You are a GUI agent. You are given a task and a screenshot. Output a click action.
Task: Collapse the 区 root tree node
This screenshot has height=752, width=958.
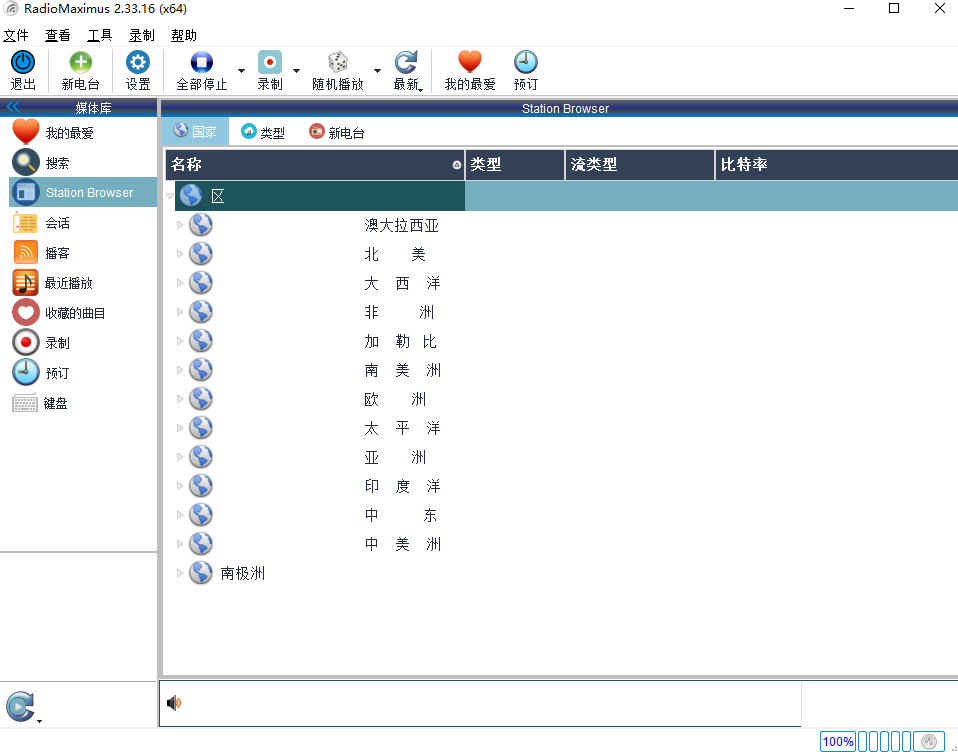click(170, 196)
